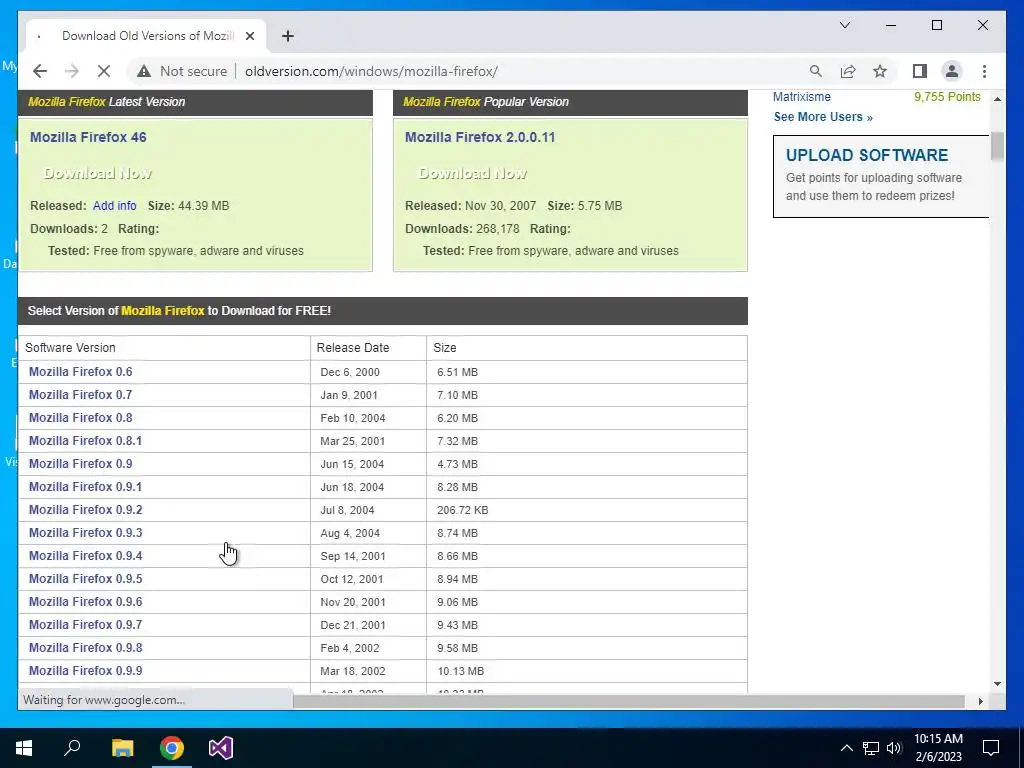1024x768 pixels.
Task: Click the vertical scrollbar thumb
Action: [997, 146]
